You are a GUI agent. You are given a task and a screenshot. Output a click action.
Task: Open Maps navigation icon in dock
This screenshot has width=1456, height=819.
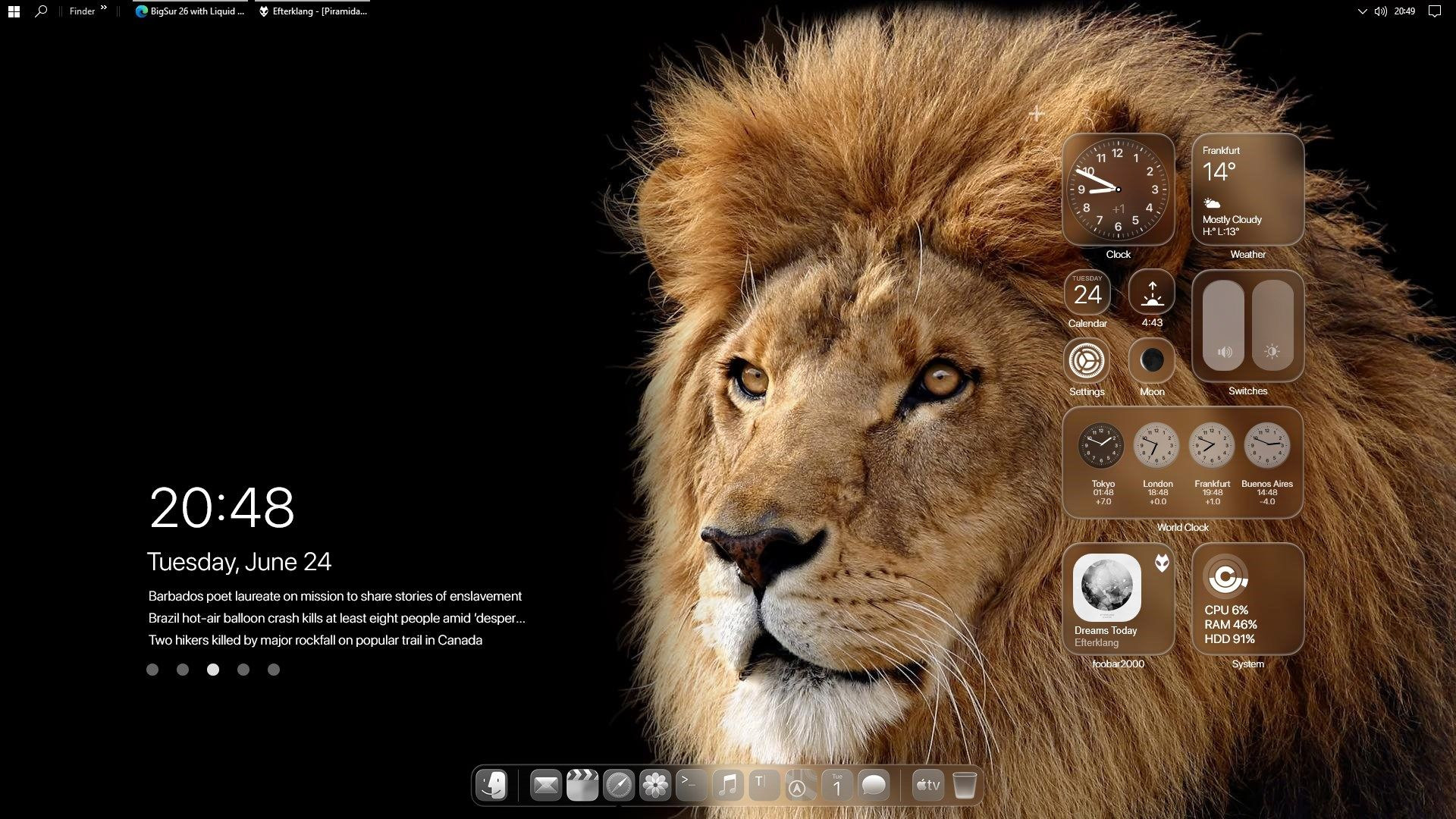(801, 786)
